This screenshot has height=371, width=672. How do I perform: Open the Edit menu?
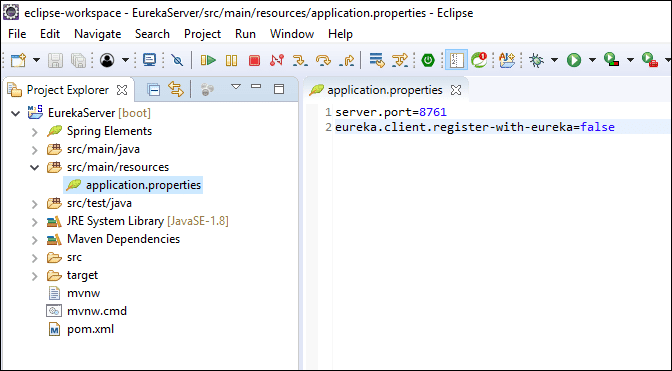click(50, 34)
